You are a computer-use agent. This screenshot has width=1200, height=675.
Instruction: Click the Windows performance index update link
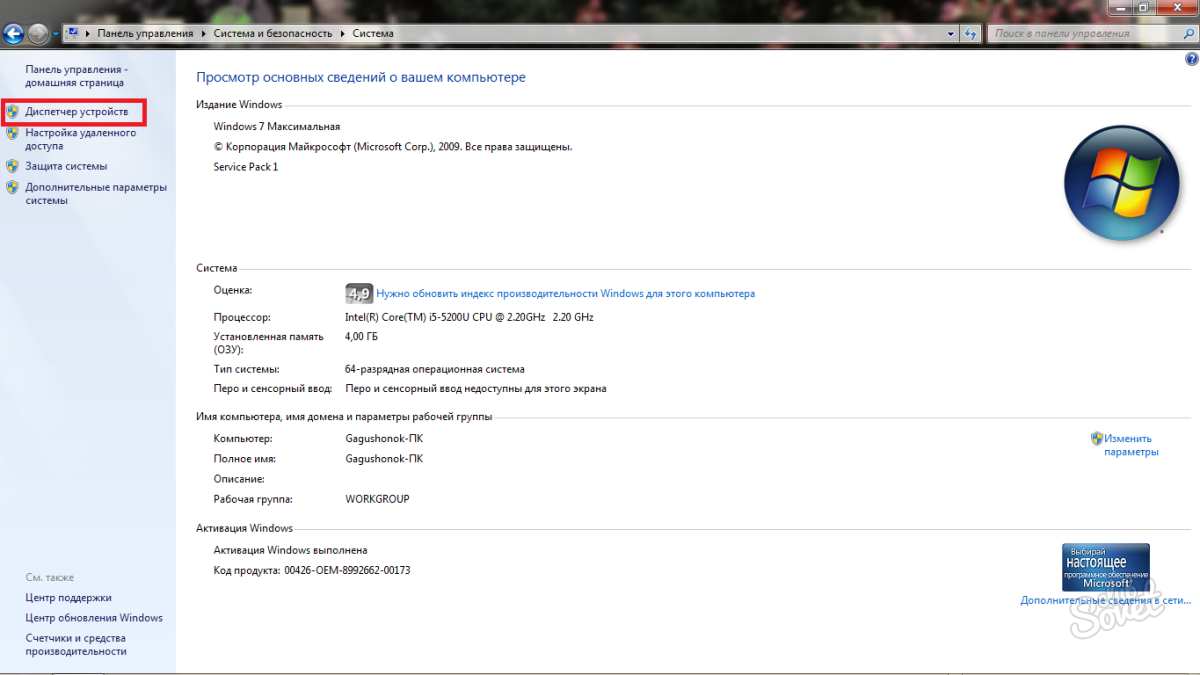(x=565, y=294)
